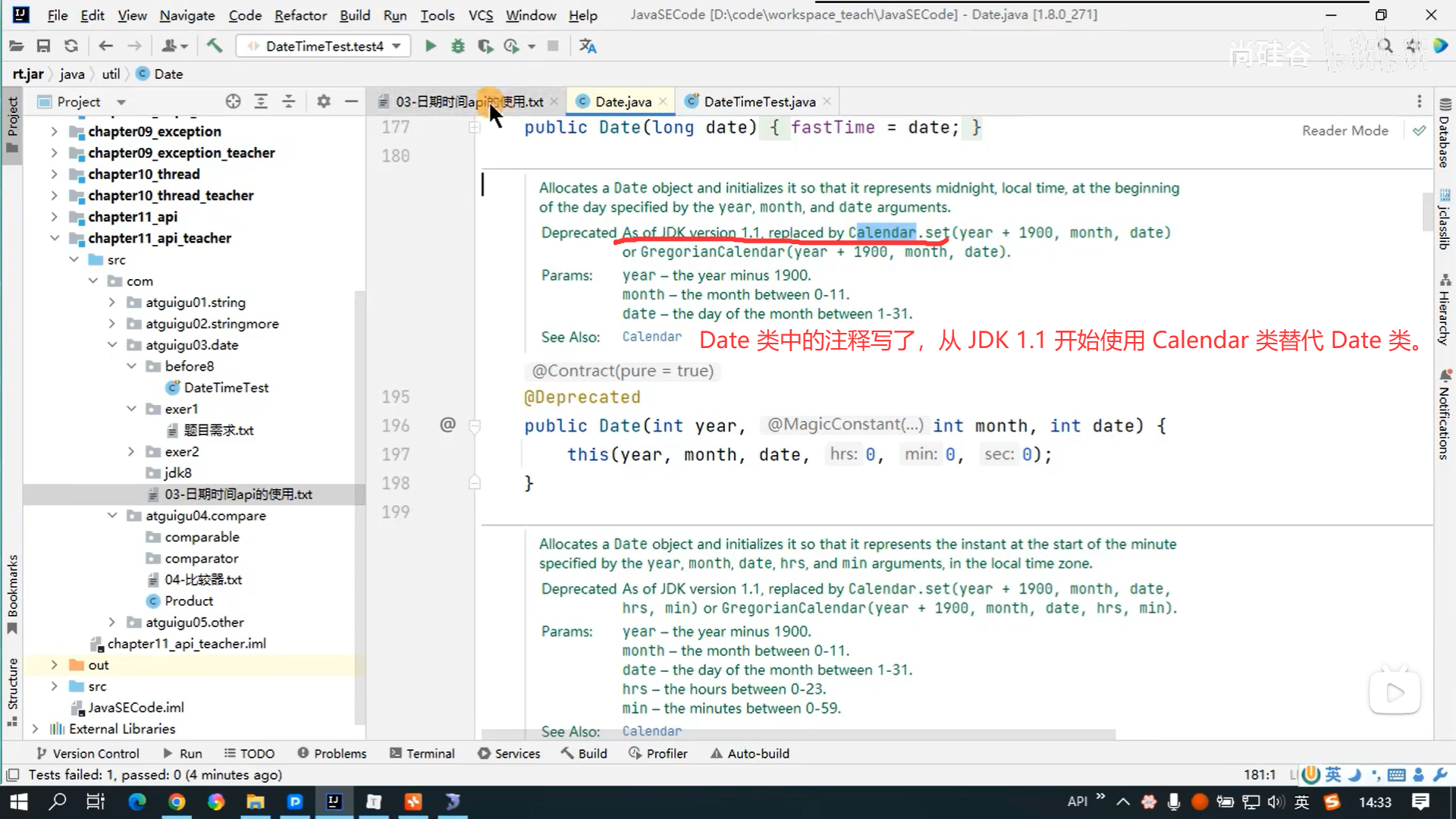Click the Calendar See Also link
Screen dimensions: 1456x819
[x=651, y=337]
